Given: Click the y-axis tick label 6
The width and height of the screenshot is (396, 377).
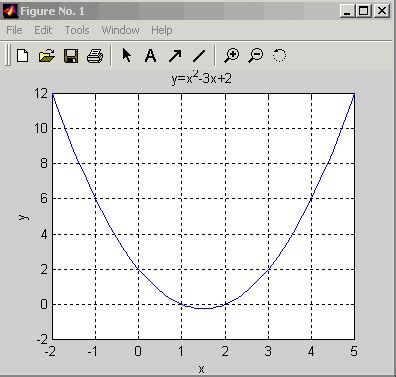Looking at the screenshot, I should 44,199.
